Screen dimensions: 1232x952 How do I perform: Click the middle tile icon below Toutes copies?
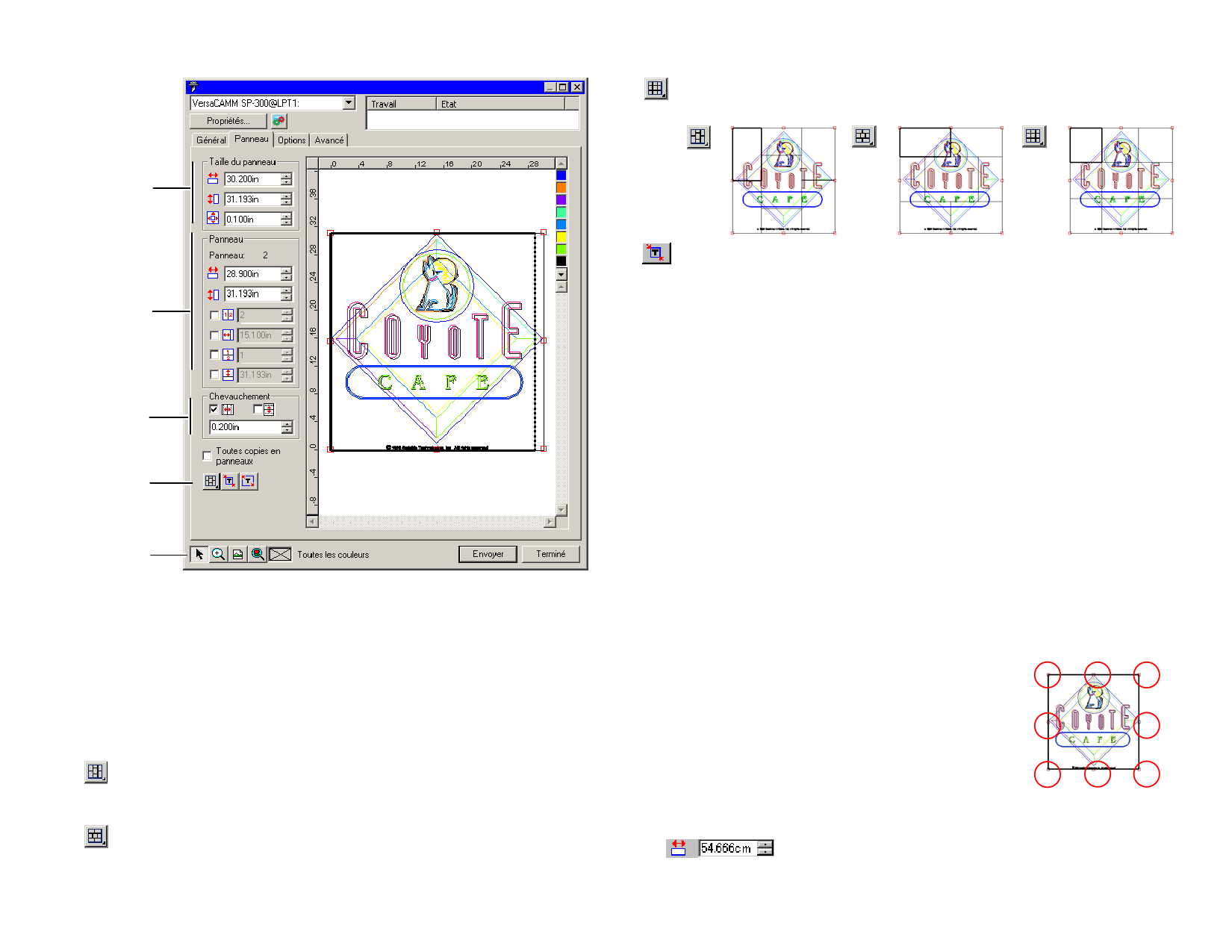pyautogui.click(x=230, y=482)
